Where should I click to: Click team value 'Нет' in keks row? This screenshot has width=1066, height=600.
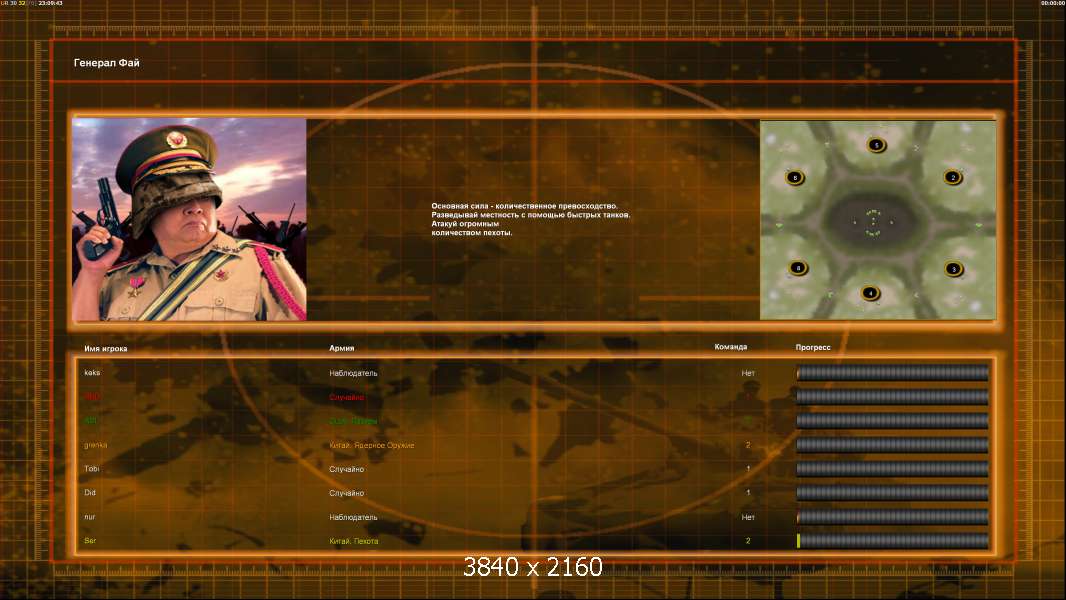748,373
